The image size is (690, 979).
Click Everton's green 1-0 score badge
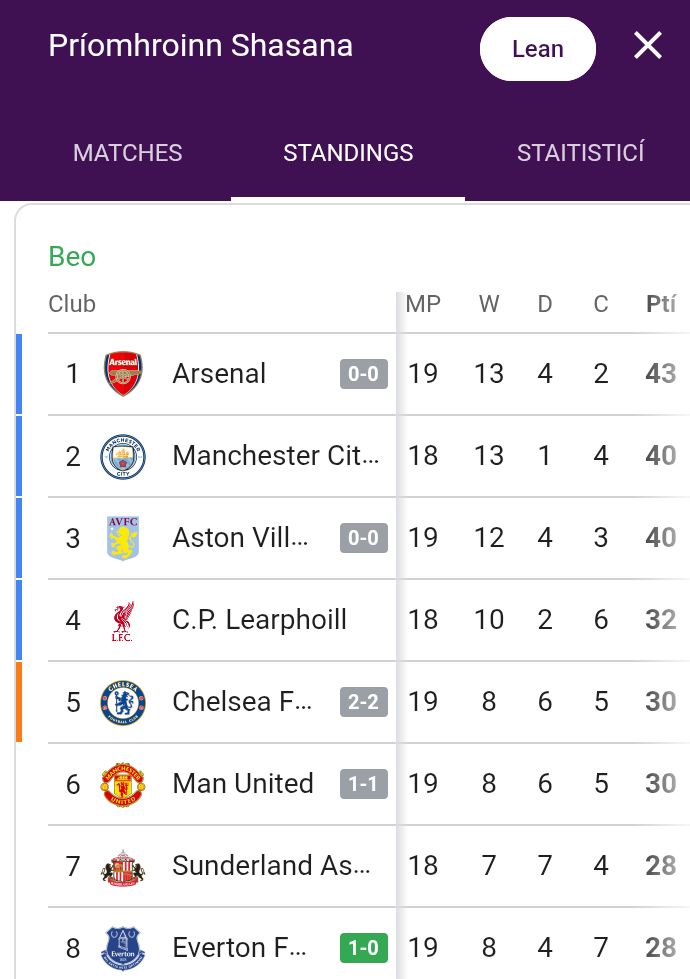[363, 948]
